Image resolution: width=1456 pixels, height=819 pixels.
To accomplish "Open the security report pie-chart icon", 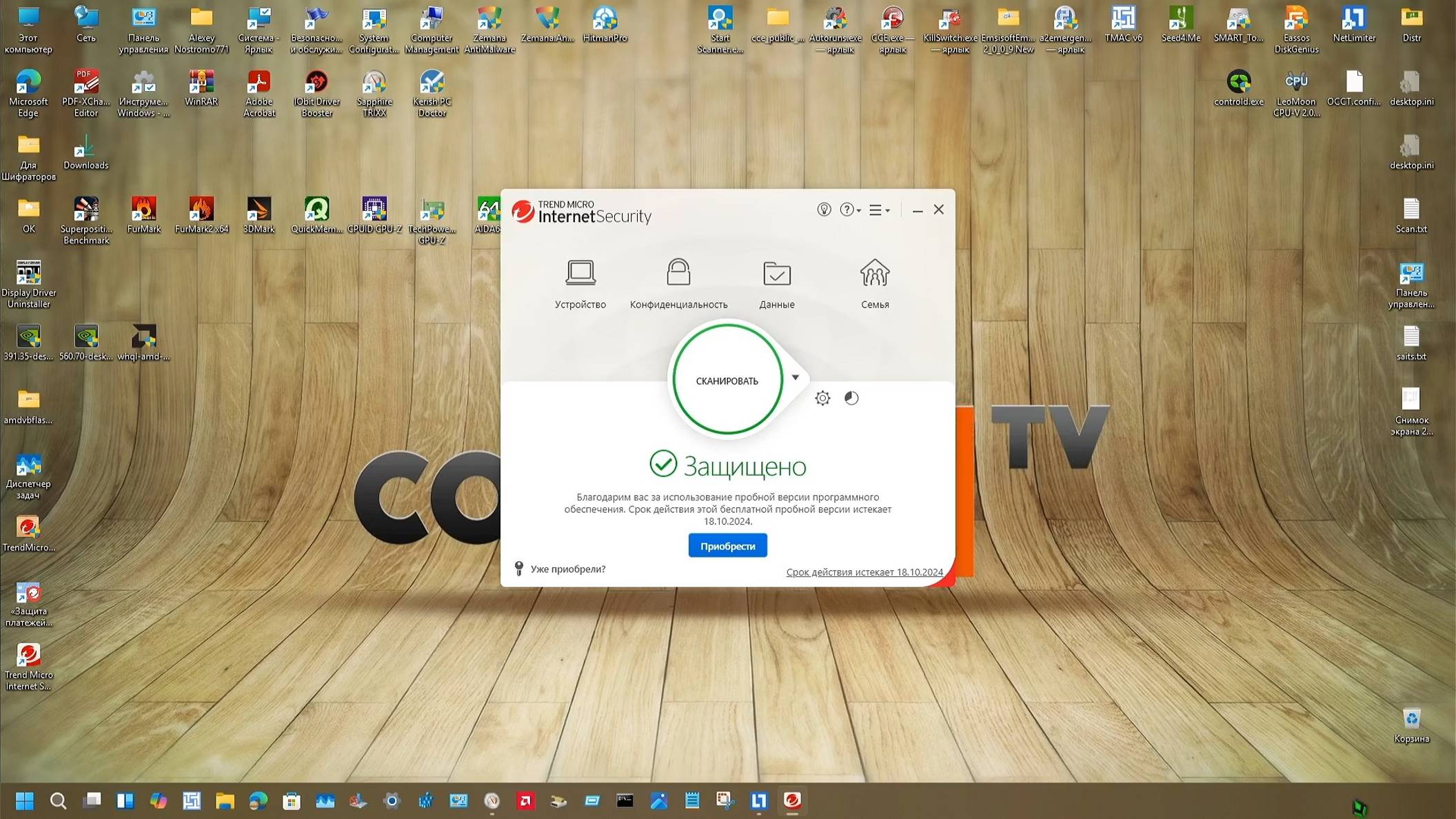I will click(851, 398).
